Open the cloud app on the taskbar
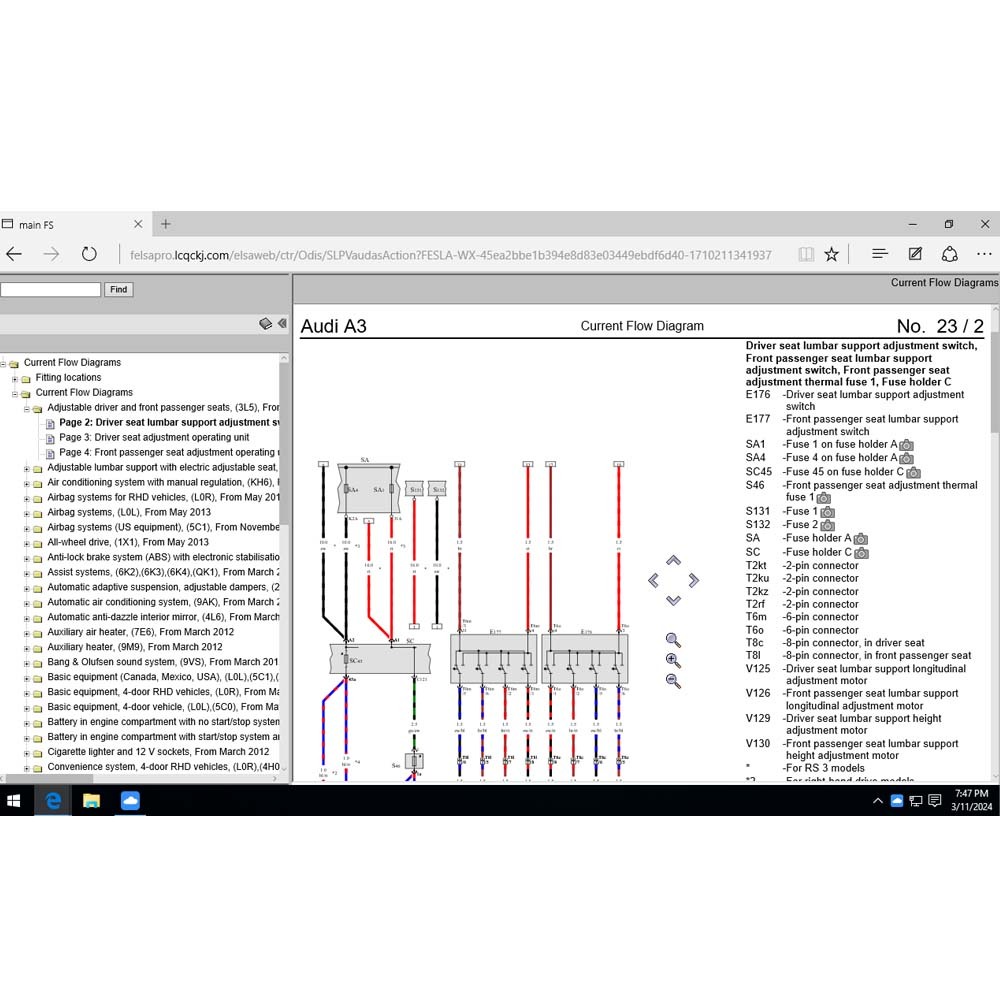This screenshot has height=1000, width=1000. [x=130, y=800]
